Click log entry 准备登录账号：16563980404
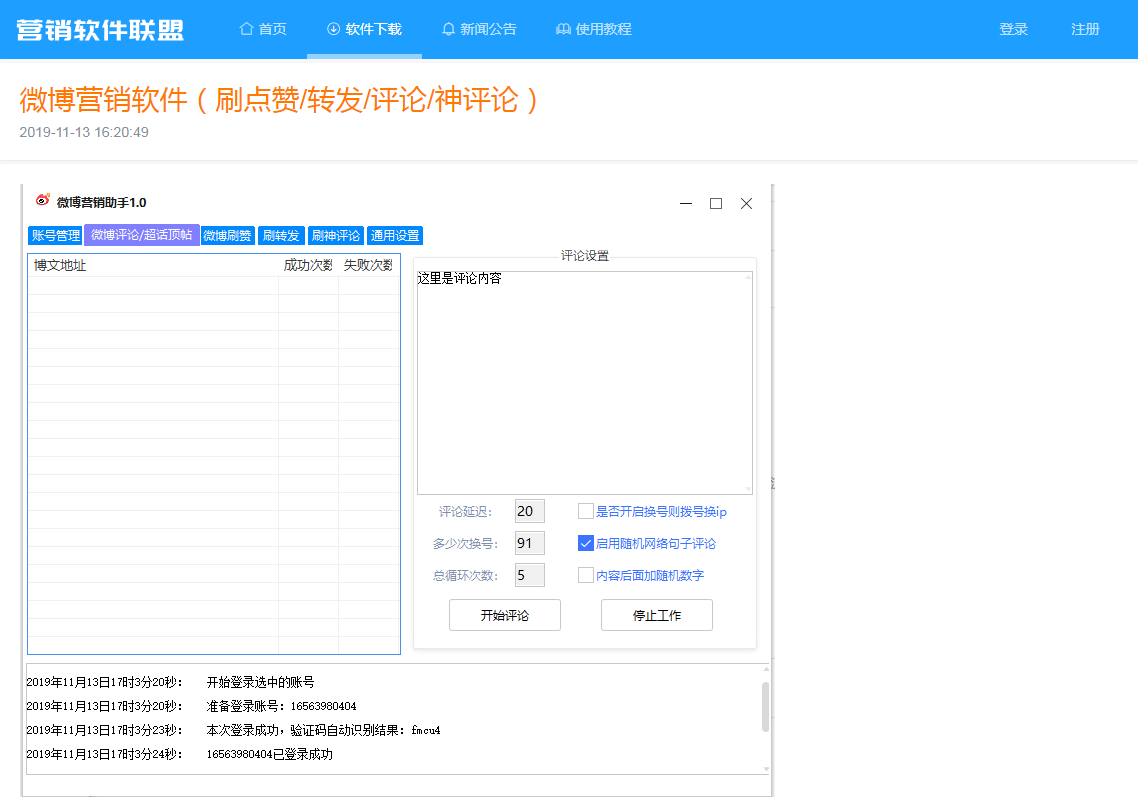Image resolution: width=1138 pixels, height=799 pixels. point(282,706)
